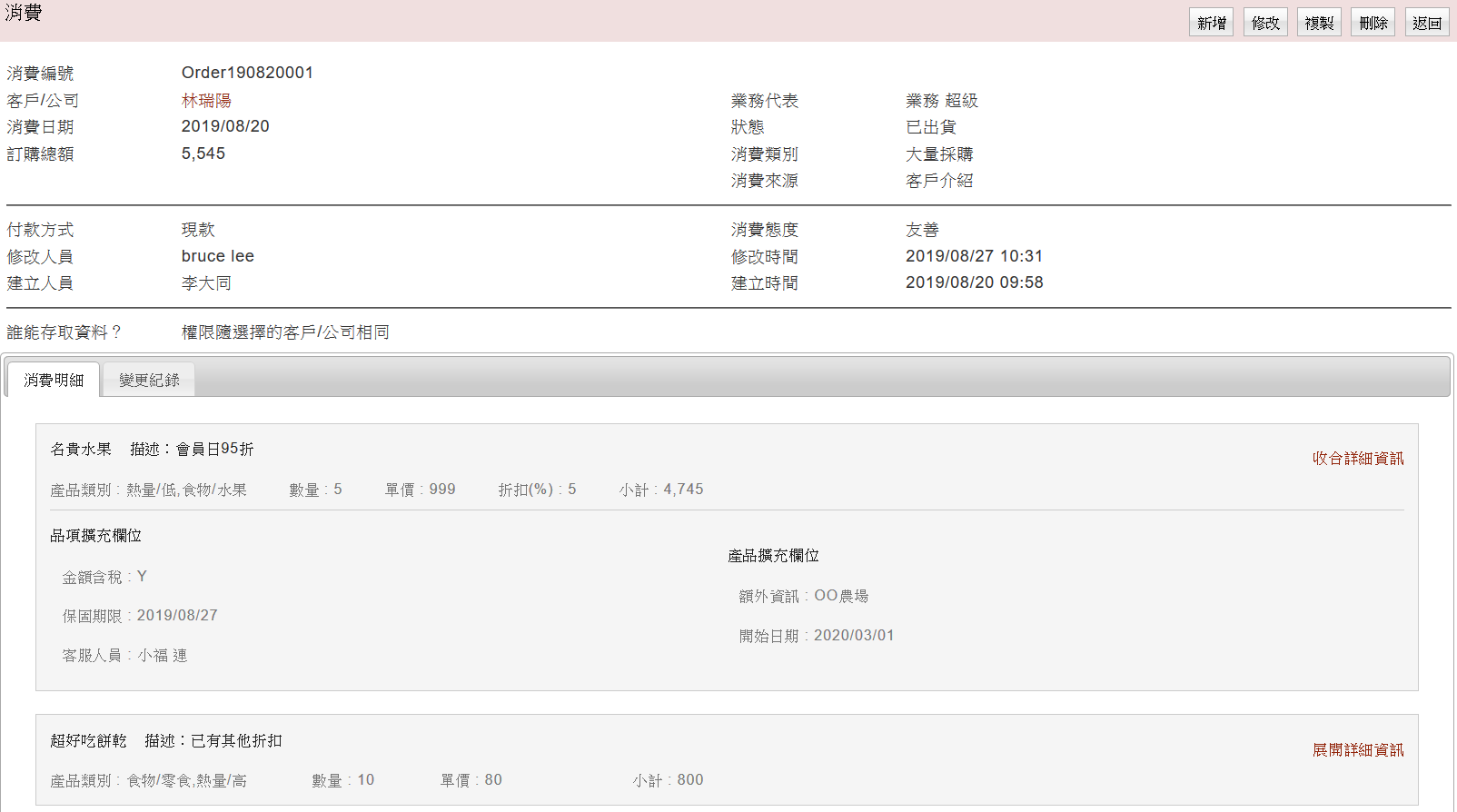Click sales rep value 業務 超級

(x=941, y=101)
